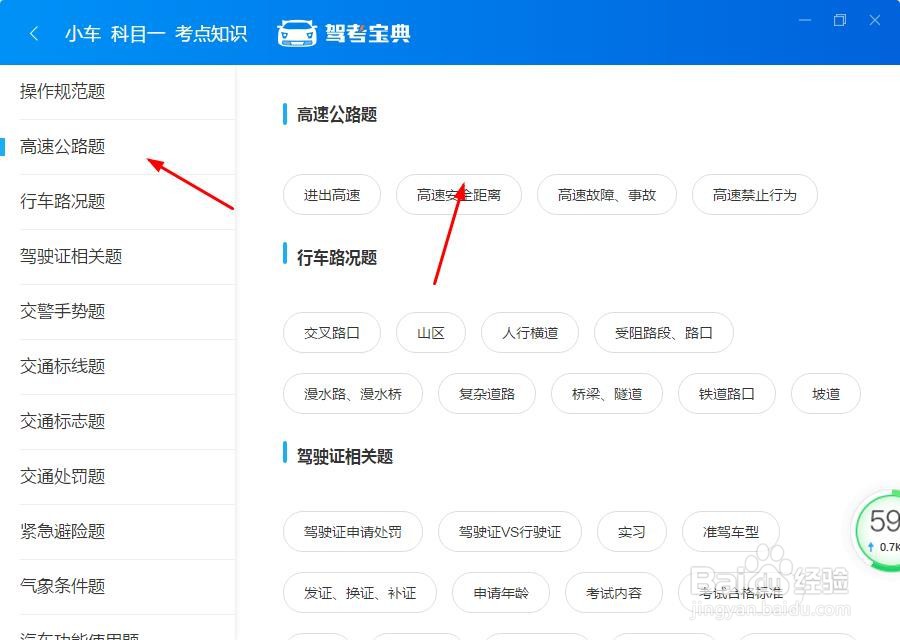The height and width of the screenshot is (640, 900).
Task: Open the 实习 topic
Action: tap(632, 532)
